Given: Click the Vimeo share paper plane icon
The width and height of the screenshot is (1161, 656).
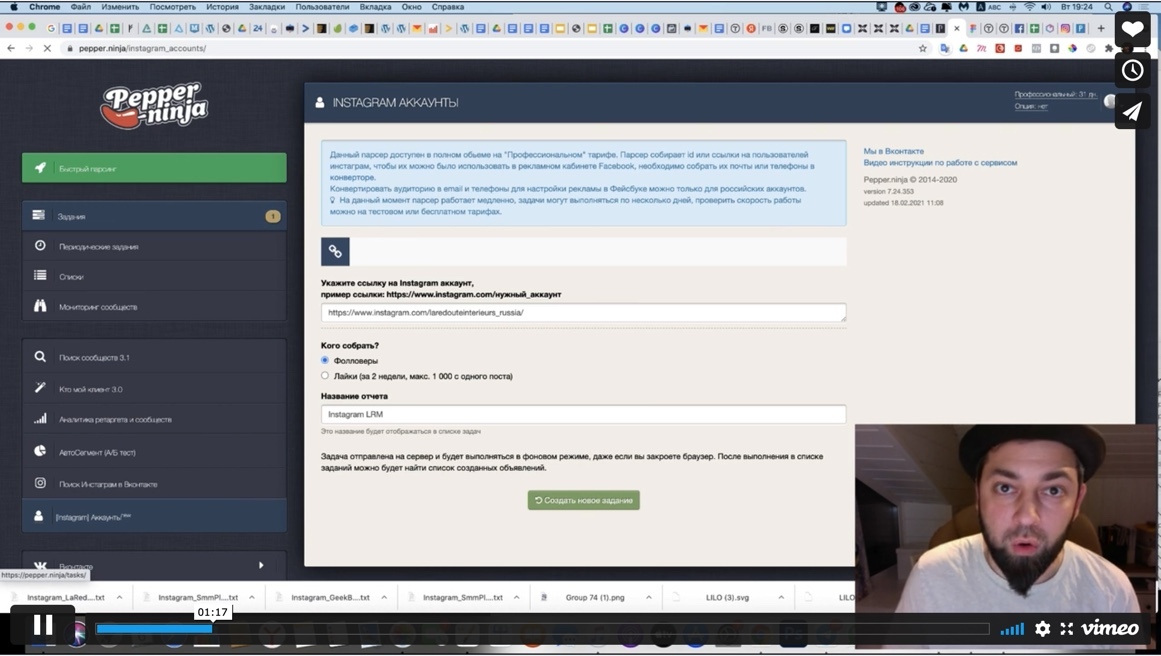Looking at the screenshot, I should [x=1132, y=111].
